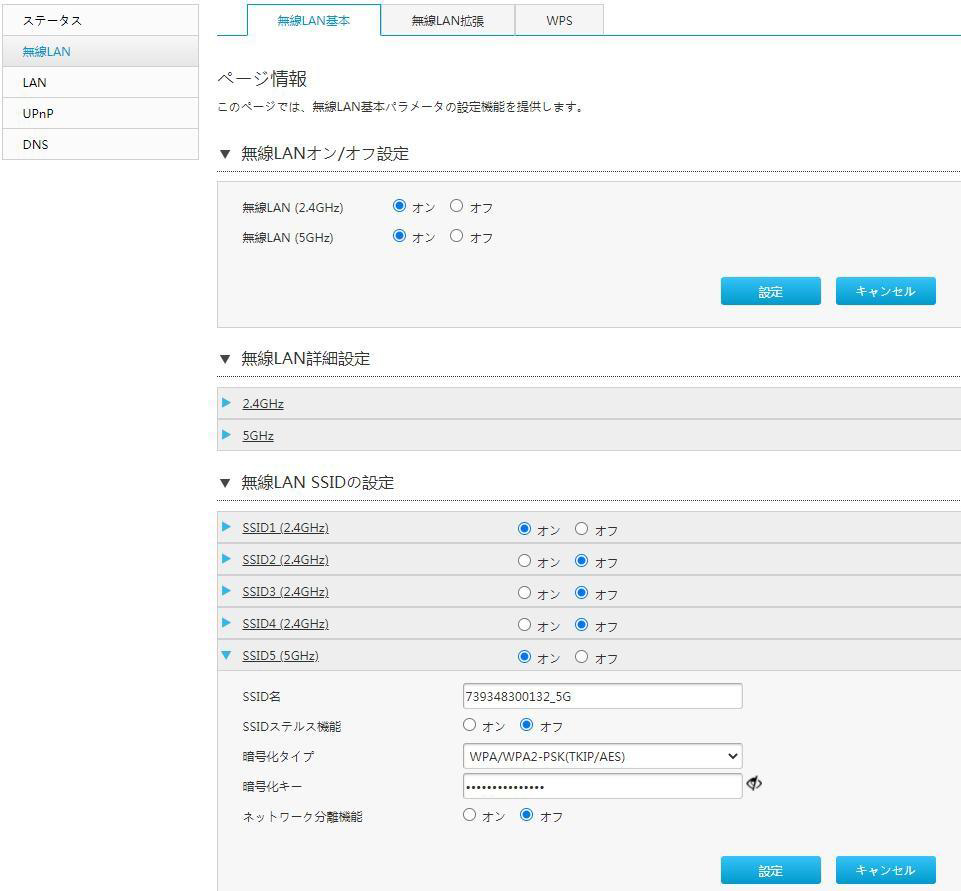Screen dimensions: 961x891
Task: Expand the SSID1 (2.4GHz) row arrow
Action: [x=226, y=527]
